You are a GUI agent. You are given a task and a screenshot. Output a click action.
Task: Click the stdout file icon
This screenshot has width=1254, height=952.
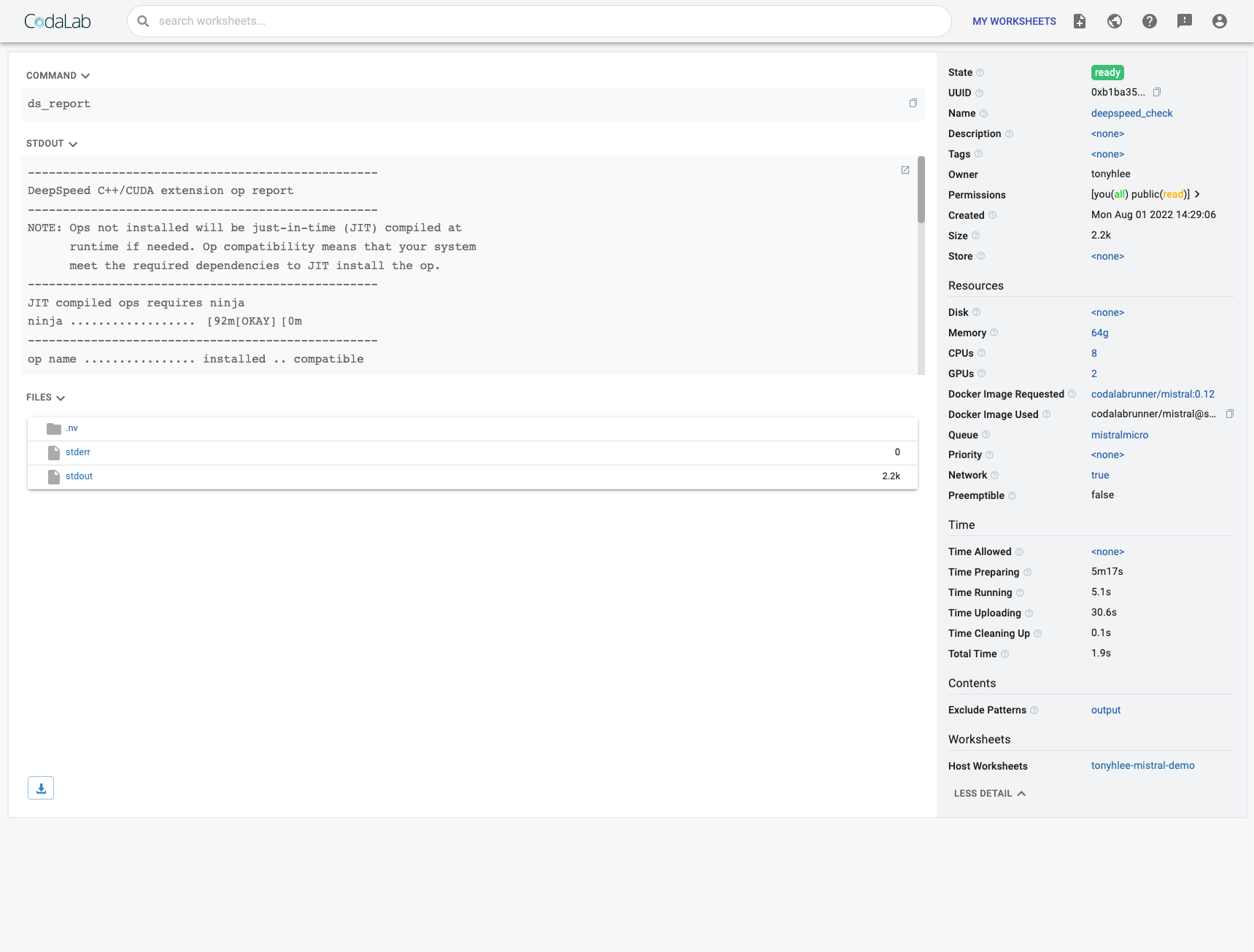[54, 476]
